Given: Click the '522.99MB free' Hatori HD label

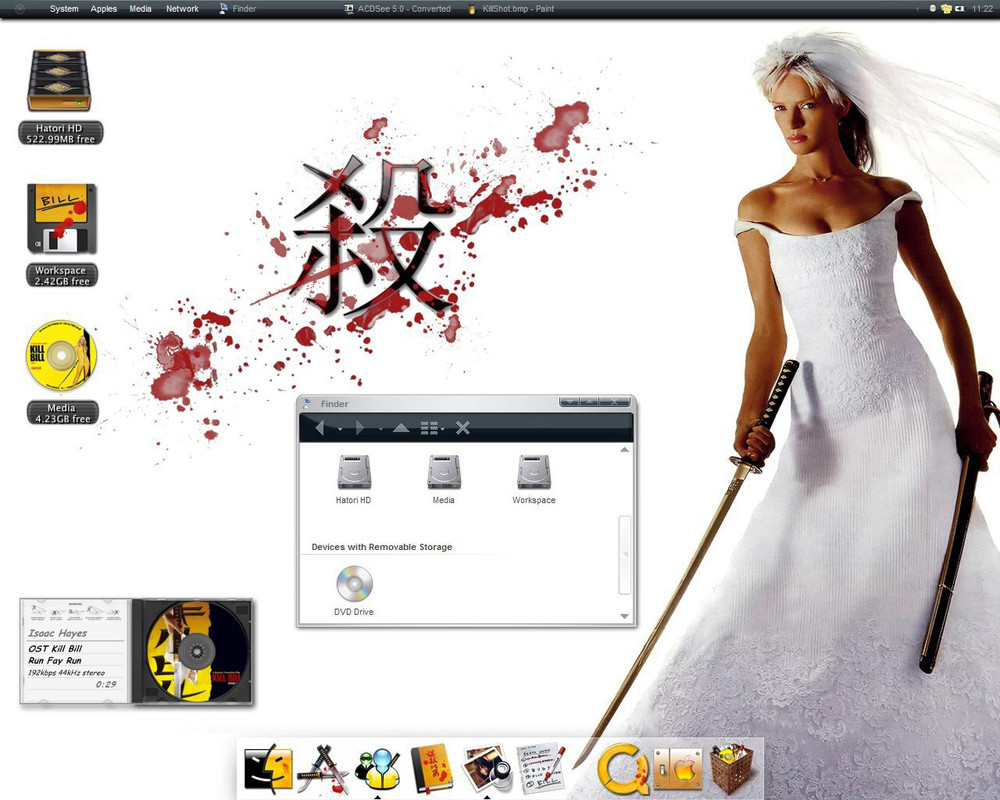Looking at the screenshot, I should (61, 139).
